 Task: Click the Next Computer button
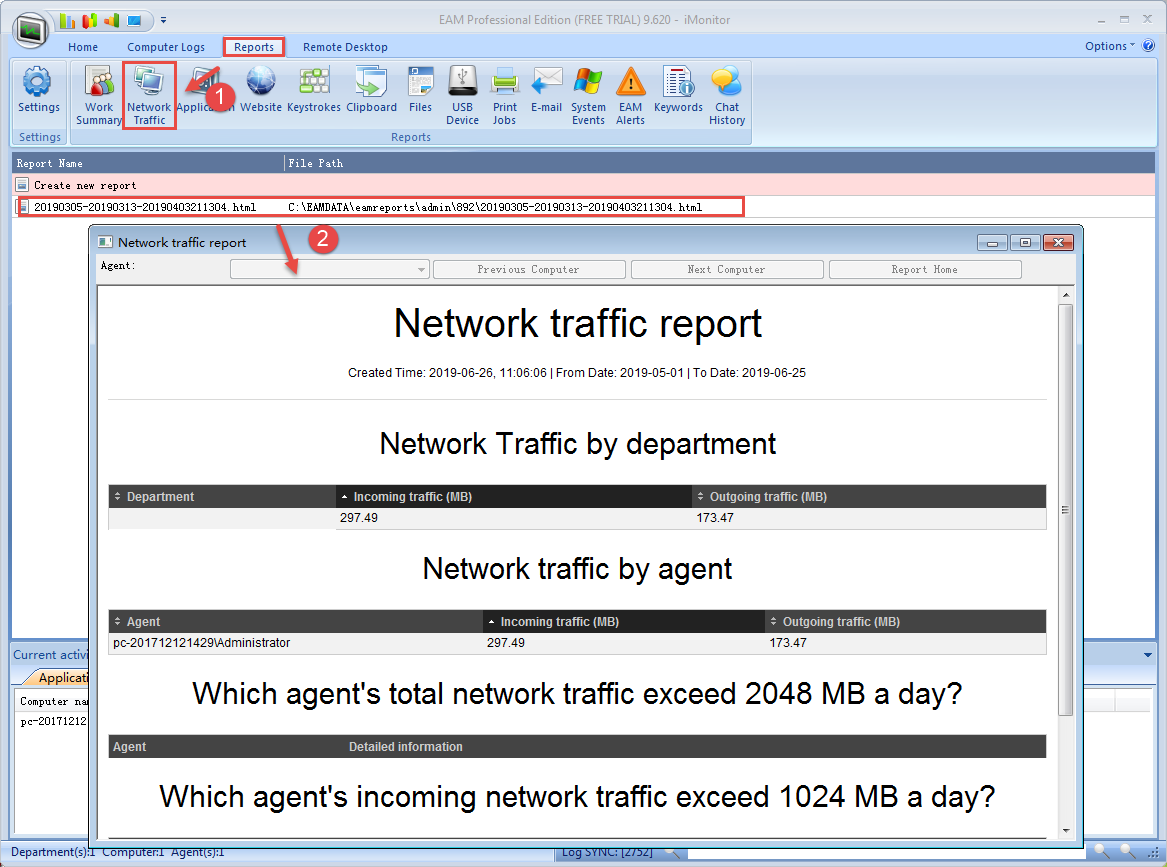pyautogui.click(x=726, y=269)
